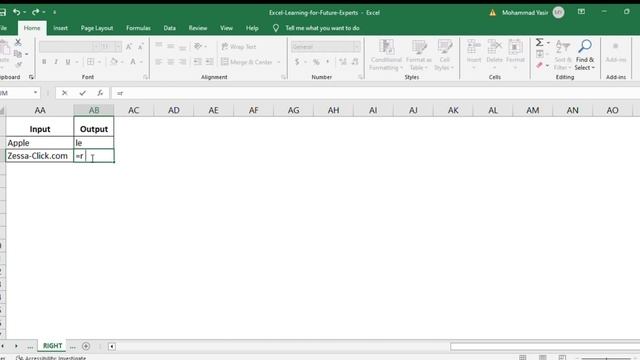Decrease font size with small A icon
The width and height of the screenshot is (640, 360).
pos(140,47)
